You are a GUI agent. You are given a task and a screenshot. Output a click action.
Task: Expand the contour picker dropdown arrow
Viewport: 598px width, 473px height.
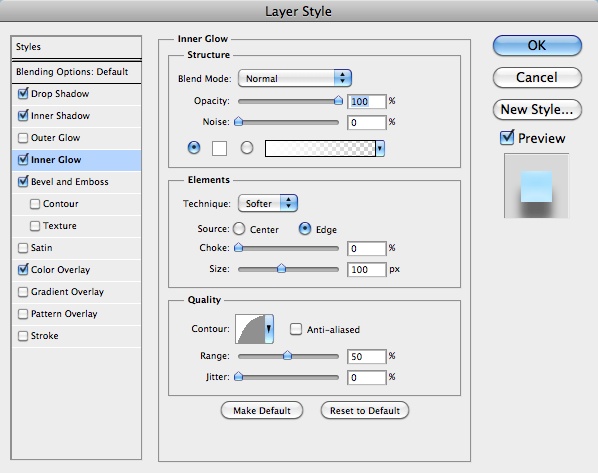(x=269, y=329)
